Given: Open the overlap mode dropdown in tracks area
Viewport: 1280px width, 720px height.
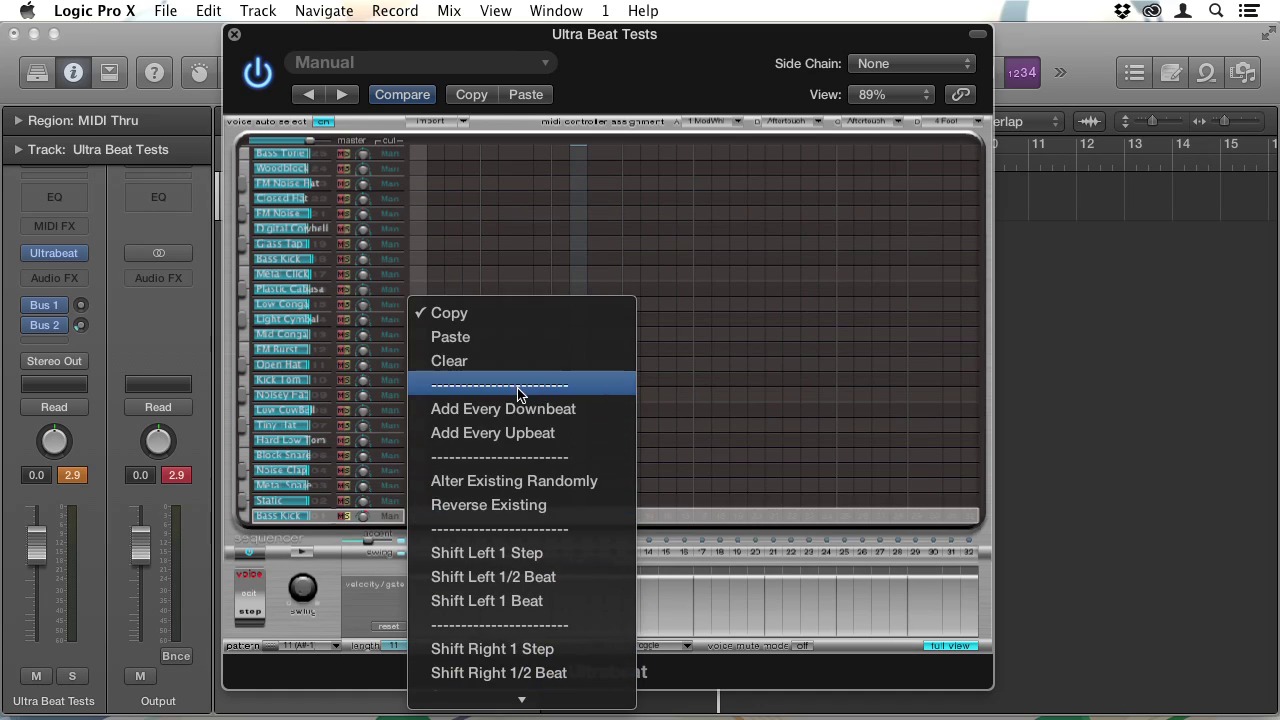Looking at the screenshot, I should 1027,121.
